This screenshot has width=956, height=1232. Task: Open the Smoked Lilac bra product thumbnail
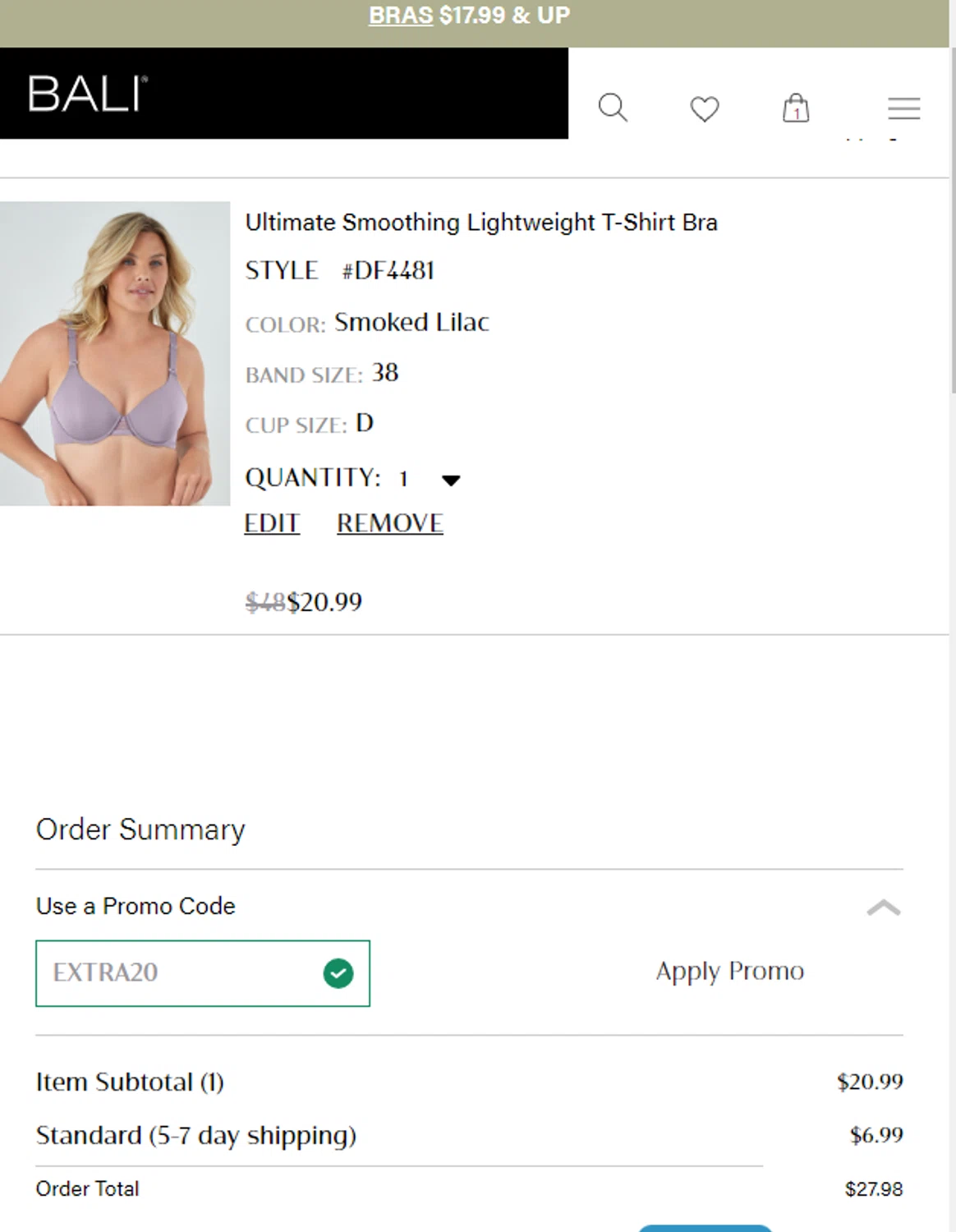click(115, 353)
